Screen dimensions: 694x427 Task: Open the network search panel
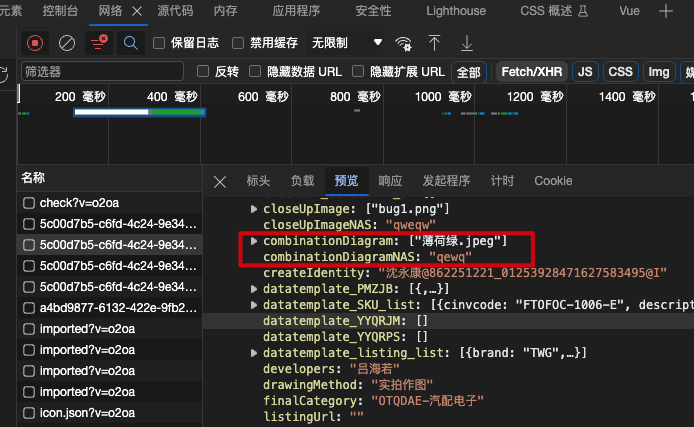pos(130,43)
